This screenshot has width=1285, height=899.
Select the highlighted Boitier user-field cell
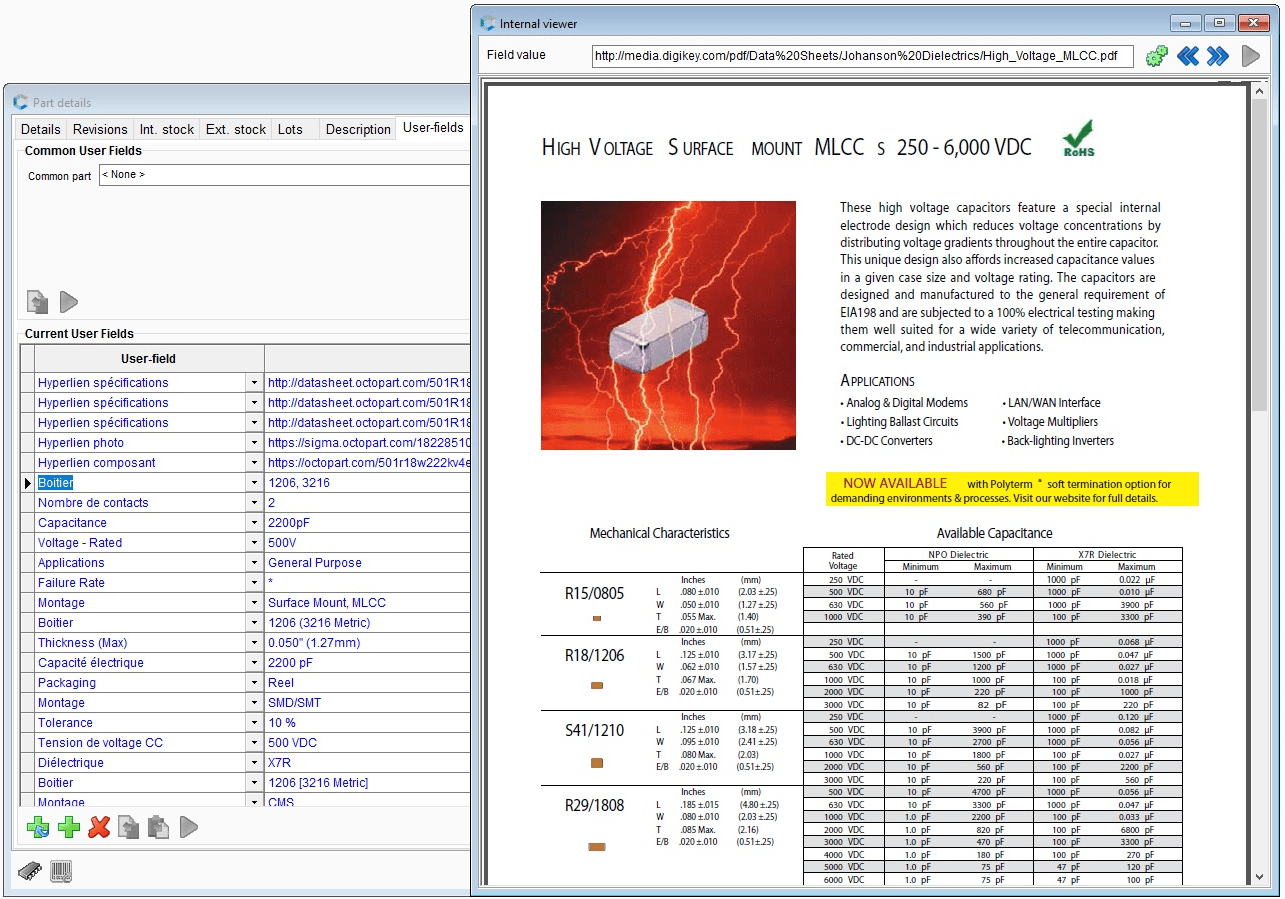pos(140,483)
